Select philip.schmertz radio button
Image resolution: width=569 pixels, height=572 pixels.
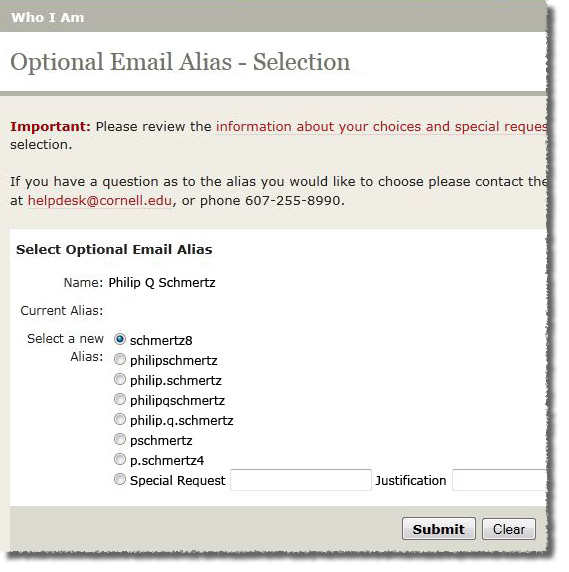point(120,379)
